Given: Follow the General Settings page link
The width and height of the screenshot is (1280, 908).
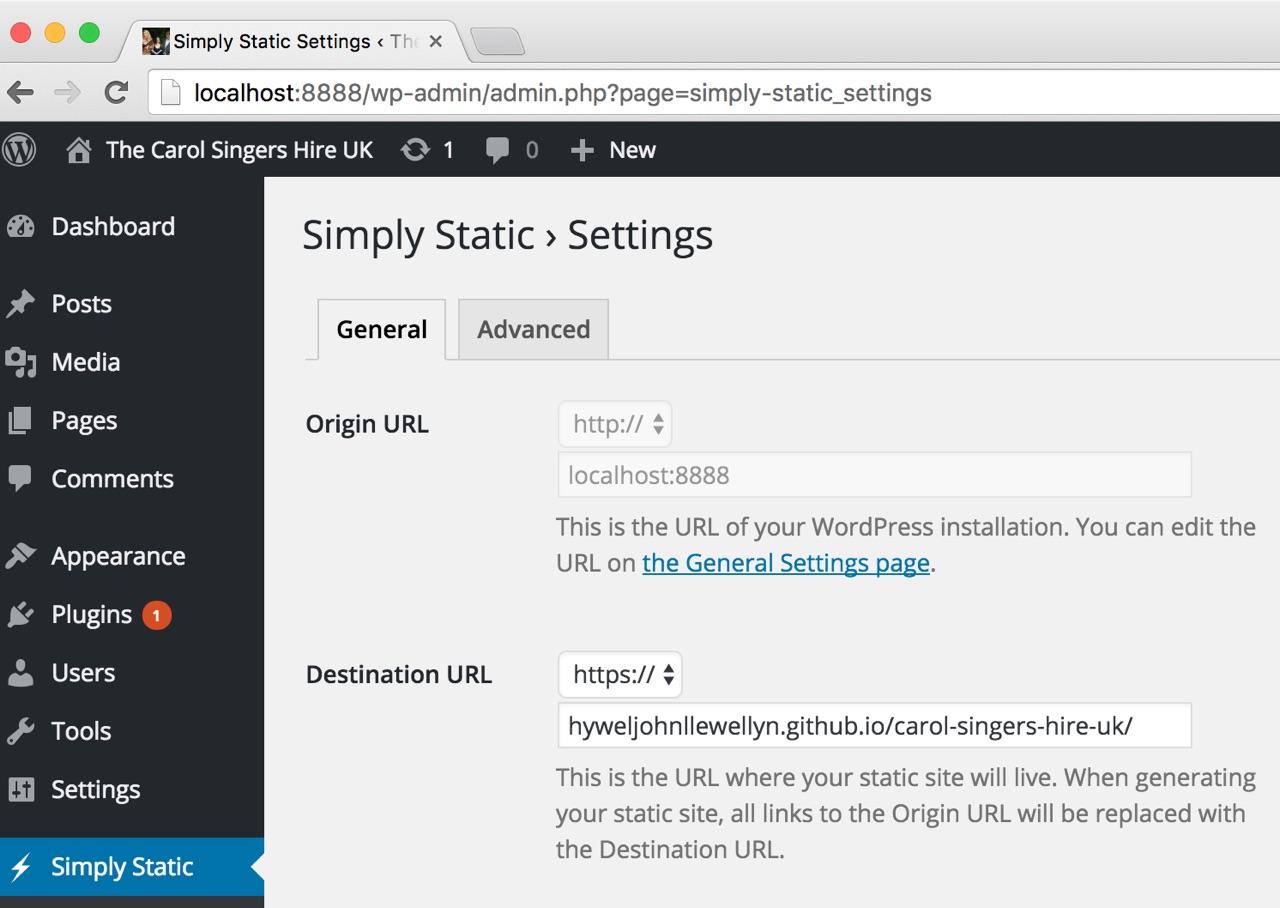Looking at the screenshot, I should [786, 563].
